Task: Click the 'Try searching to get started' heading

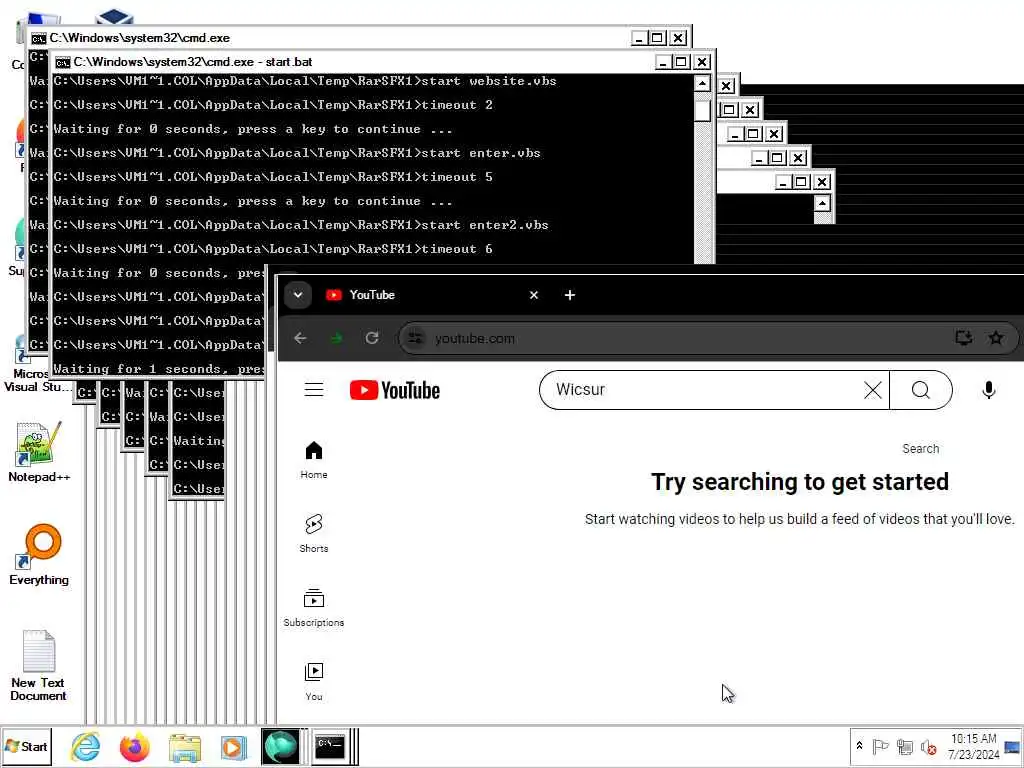Action: coord(799,482)
